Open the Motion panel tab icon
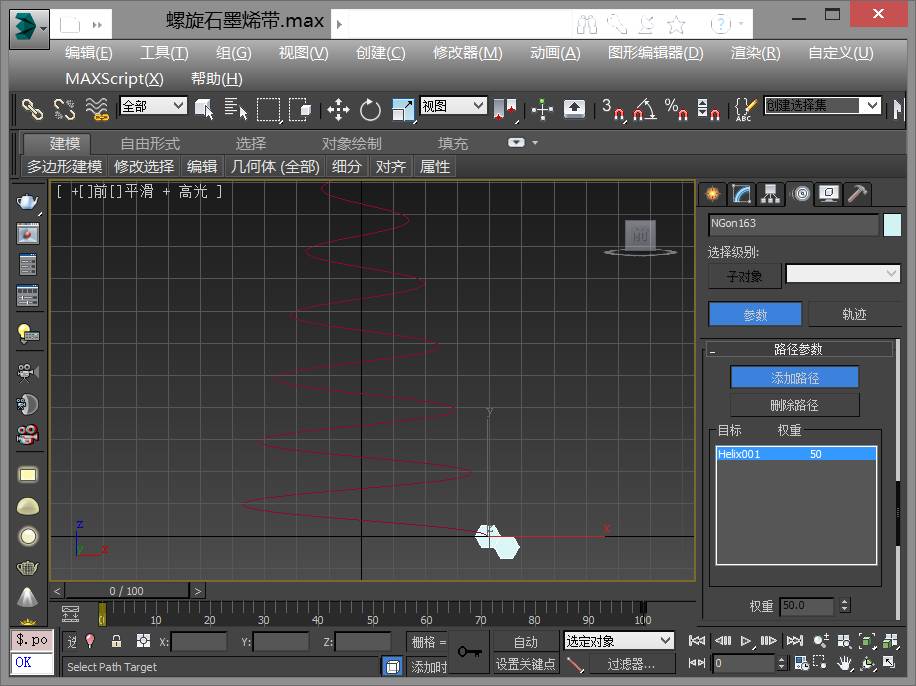Screen dimensions: 916x686 coord(800,194)
